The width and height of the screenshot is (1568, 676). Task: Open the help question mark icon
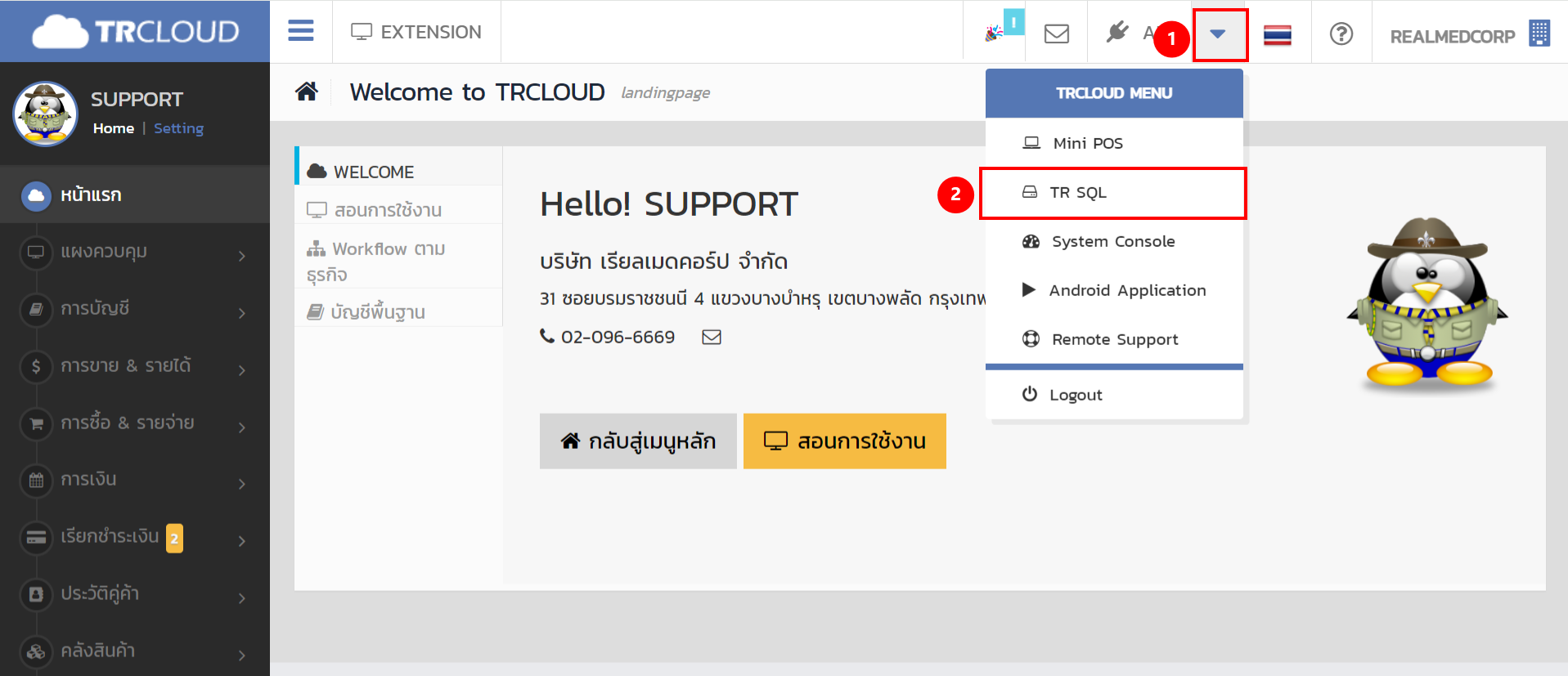[1341, 34]
